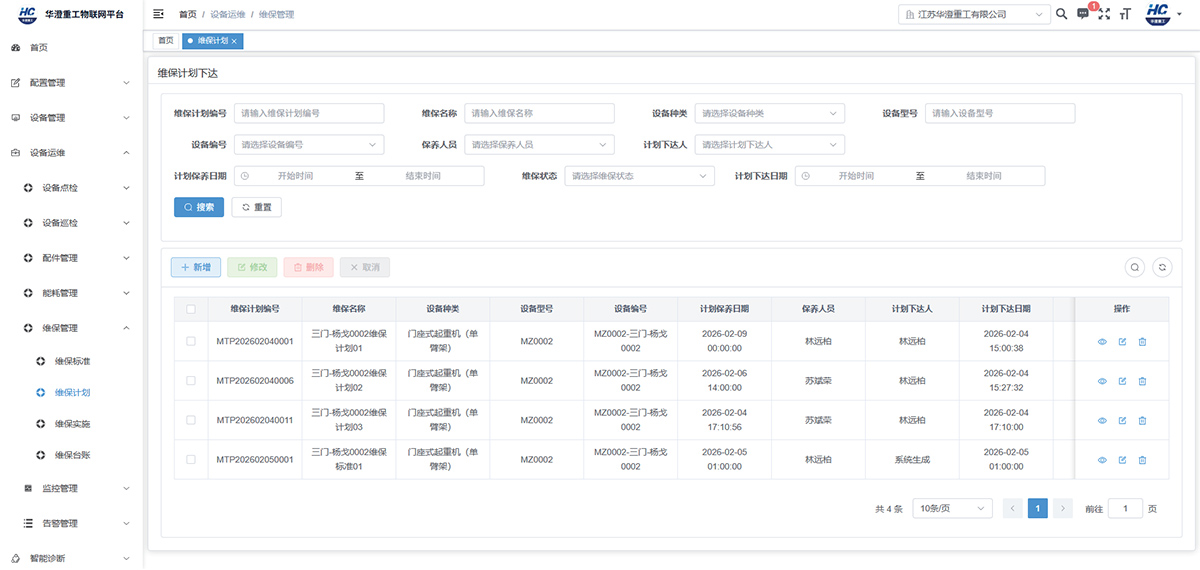
Task: Edit row MTP202602040011 via pencil icon
Action: coord(1122,421)
